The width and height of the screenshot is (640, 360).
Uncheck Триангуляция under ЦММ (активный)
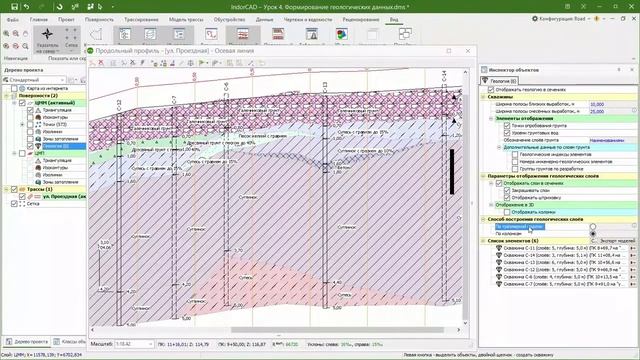pos(30,110)
